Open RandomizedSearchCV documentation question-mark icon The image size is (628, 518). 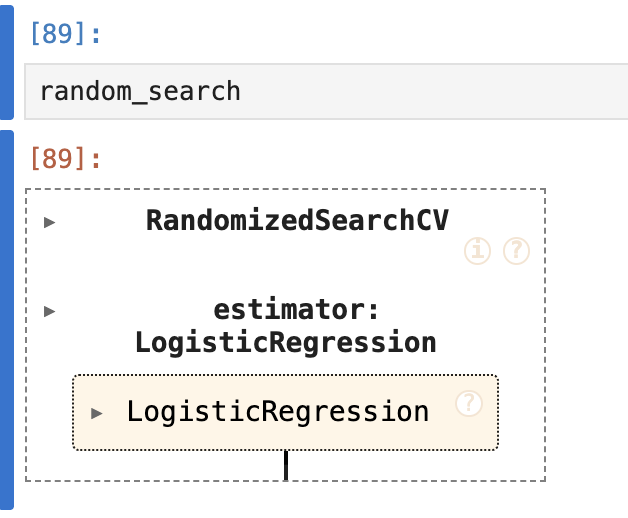pyautogui.click(x=515, y=252)
